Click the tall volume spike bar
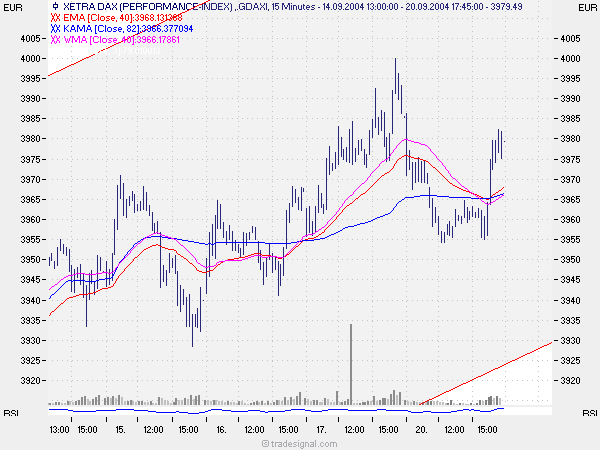Image resolution: width=600 pixels, height=450 pixels. 351,364
